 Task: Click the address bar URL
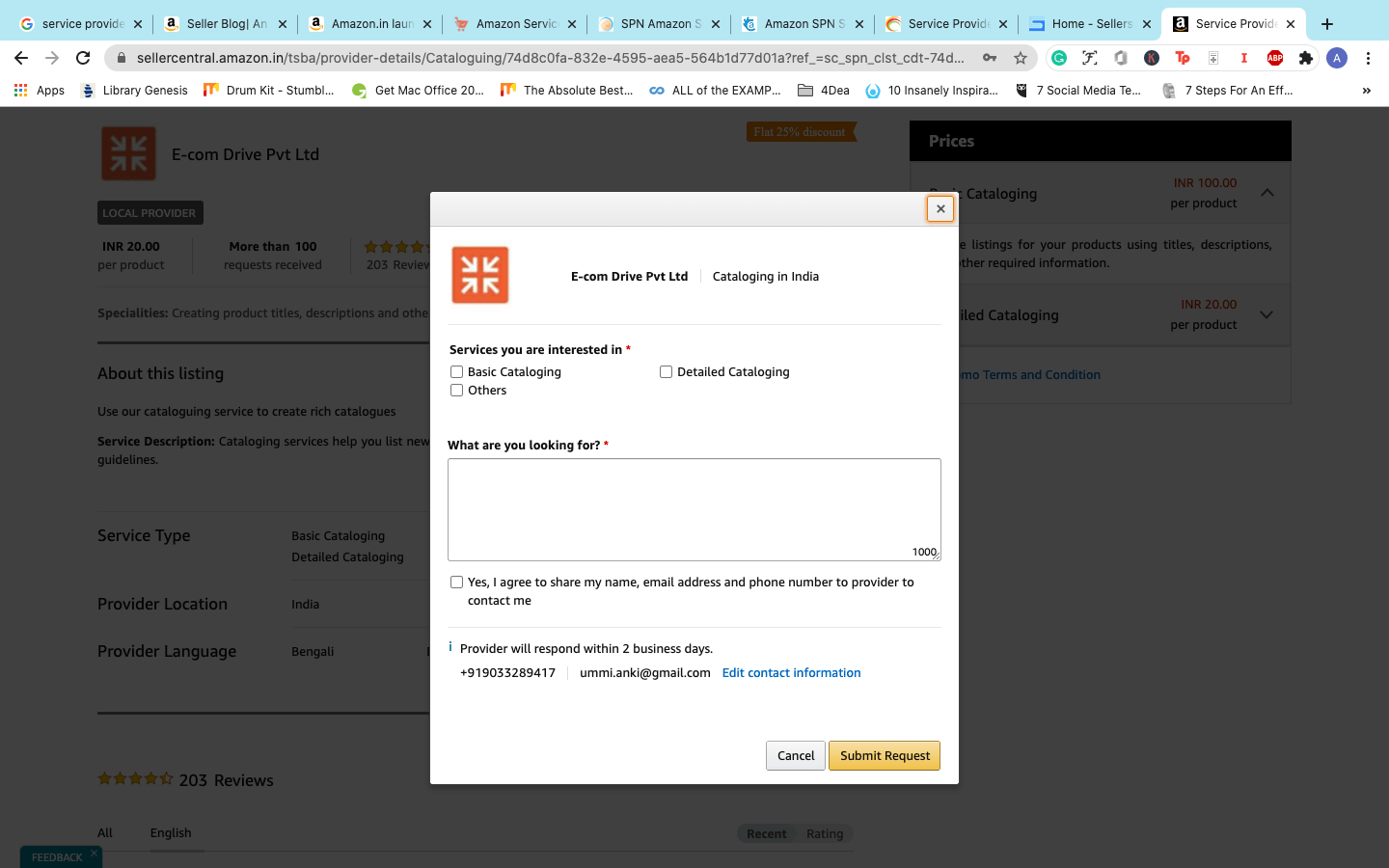(x=550, y=58)
